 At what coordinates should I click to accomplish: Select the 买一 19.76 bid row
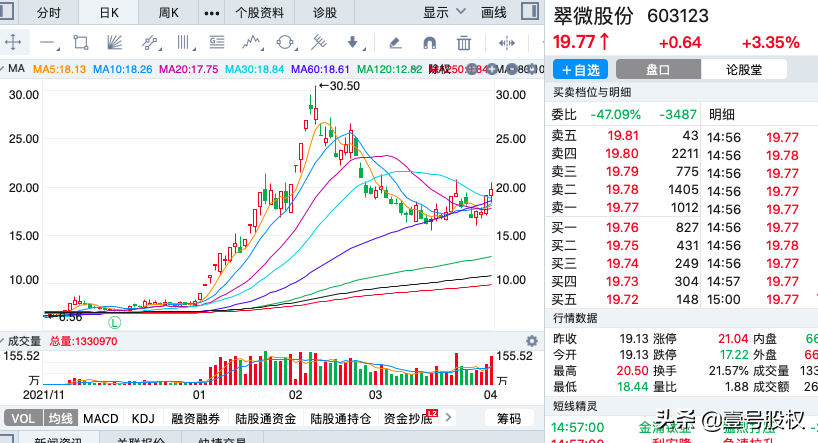(625, 228)
